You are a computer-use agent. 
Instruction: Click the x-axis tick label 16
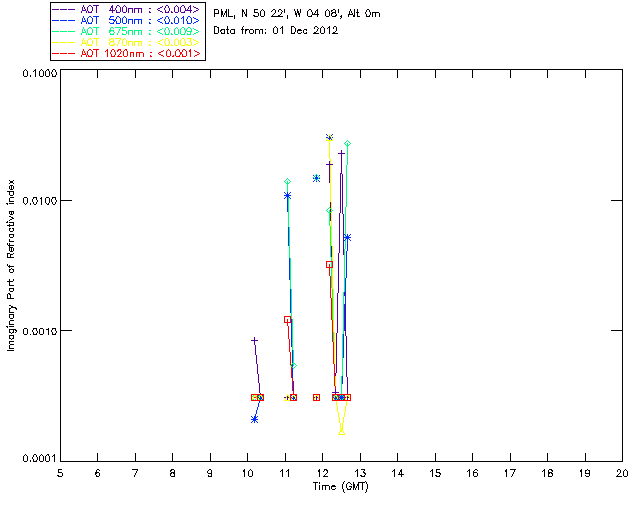[473, 473]
